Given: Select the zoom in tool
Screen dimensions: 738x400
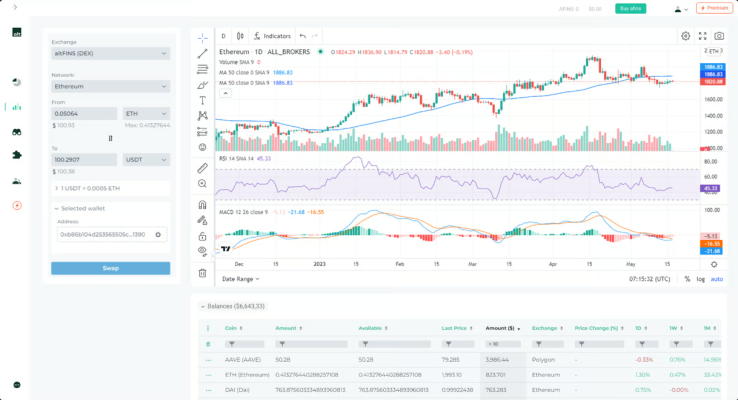Looking at the screenshot, I should [202, 184].
